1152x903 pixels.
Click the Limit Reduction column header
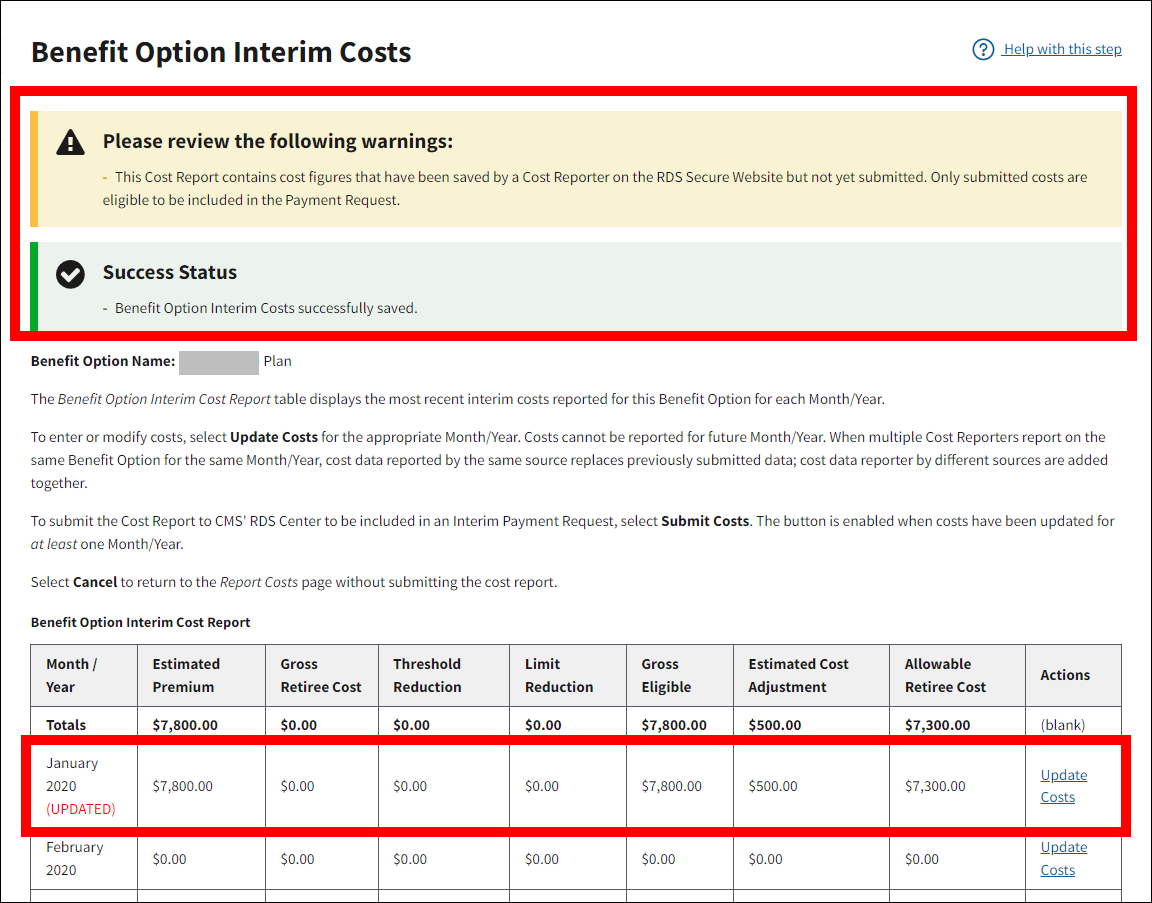[x=558, y=675]
